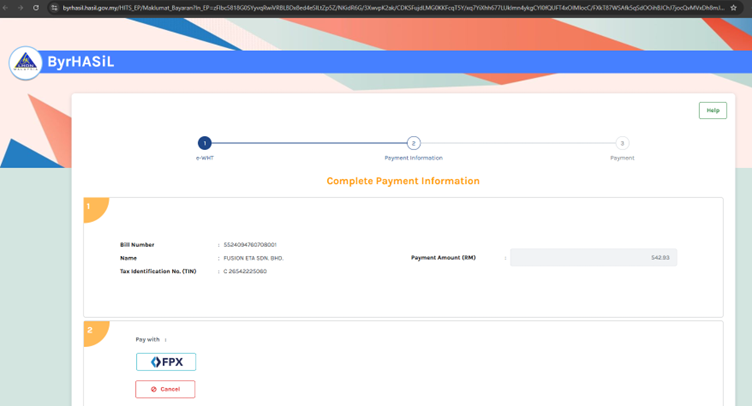
Task: Click the orange section 2 badge
Action: click(92, 331)
